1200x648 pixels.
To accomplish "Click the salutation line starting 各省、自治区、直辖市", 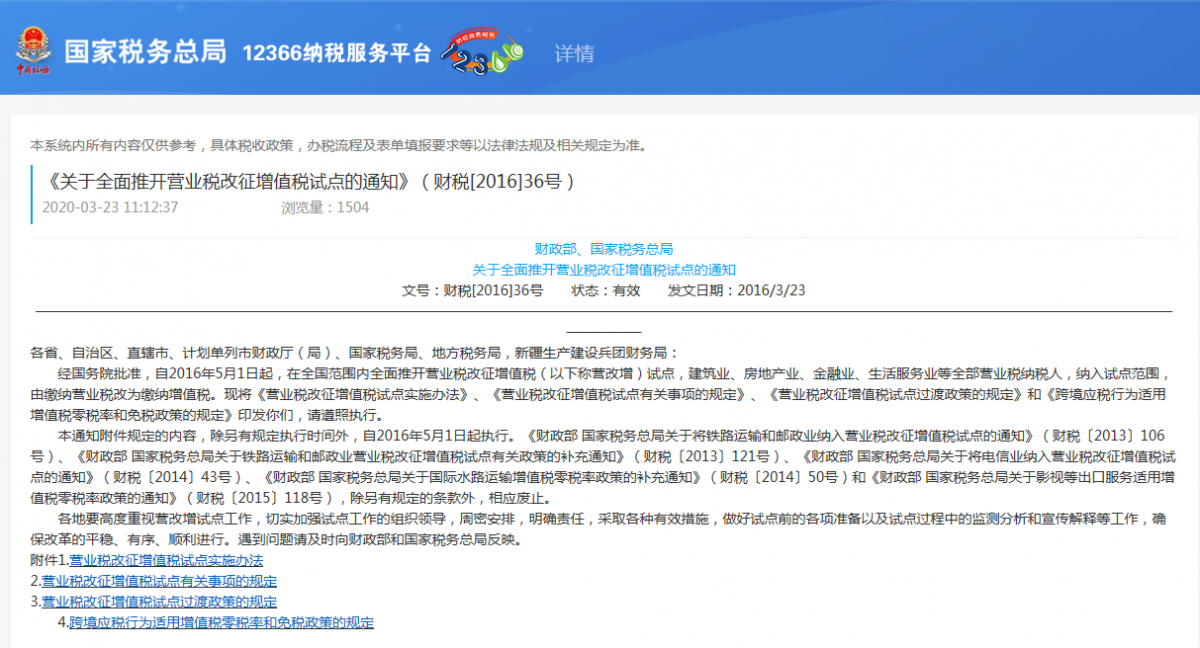I will pos(354,352).
